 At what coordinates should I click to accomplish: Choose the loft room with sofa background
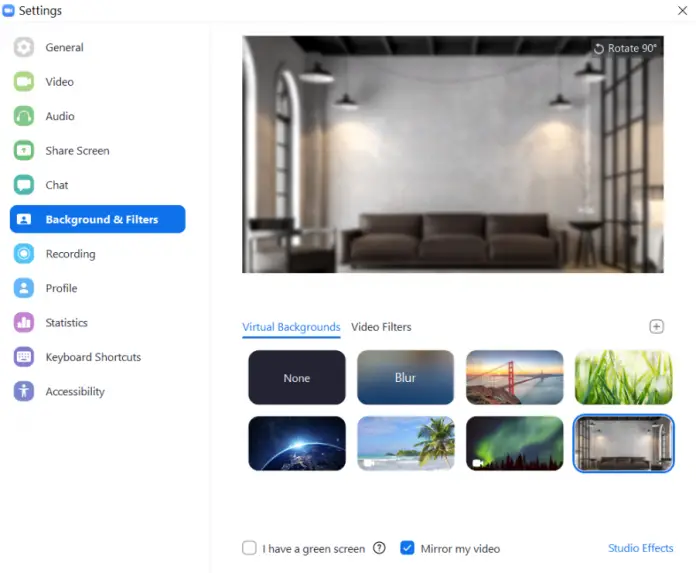pos(624,443)
